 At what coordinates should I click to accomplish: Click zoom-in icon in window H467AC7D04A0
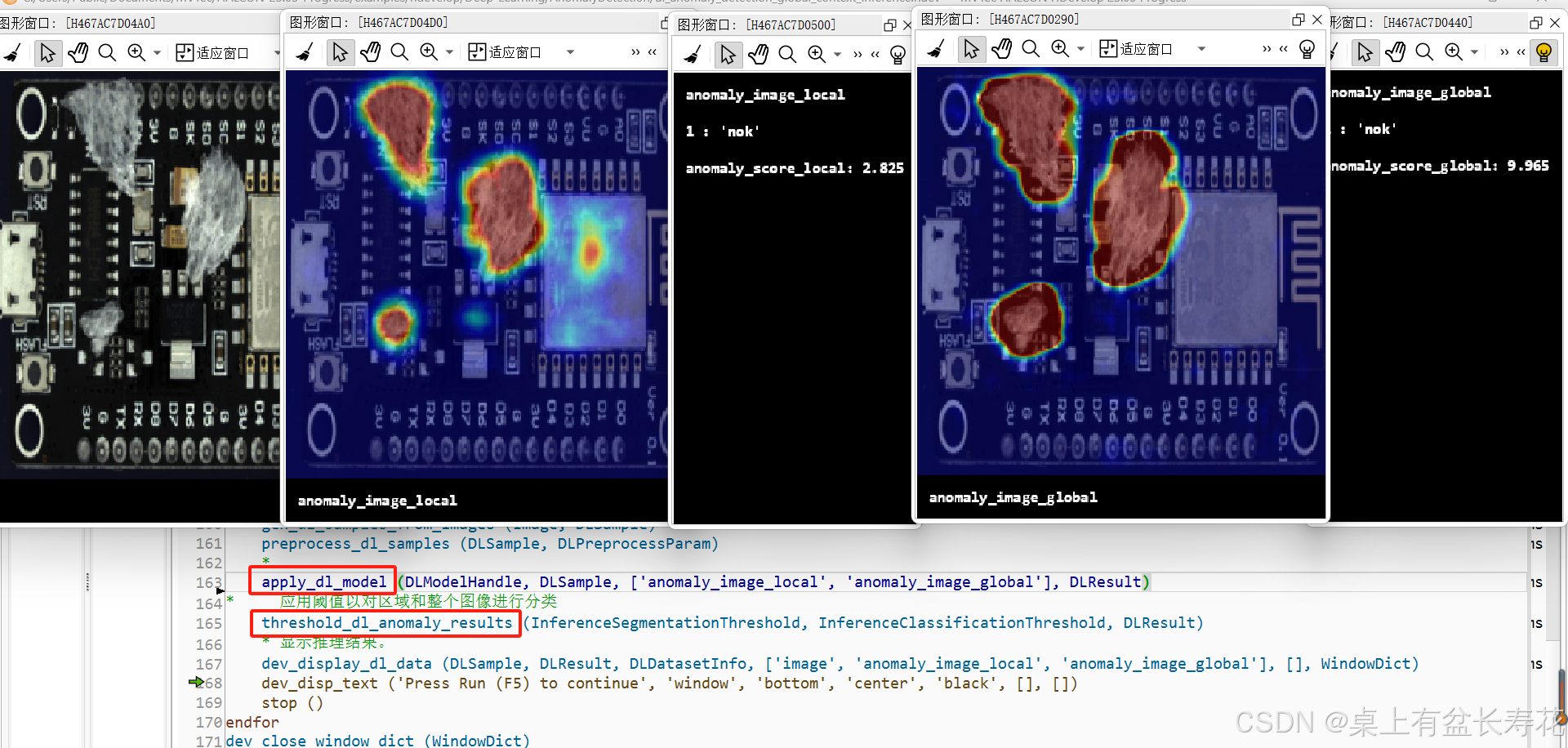click(136, 53)
